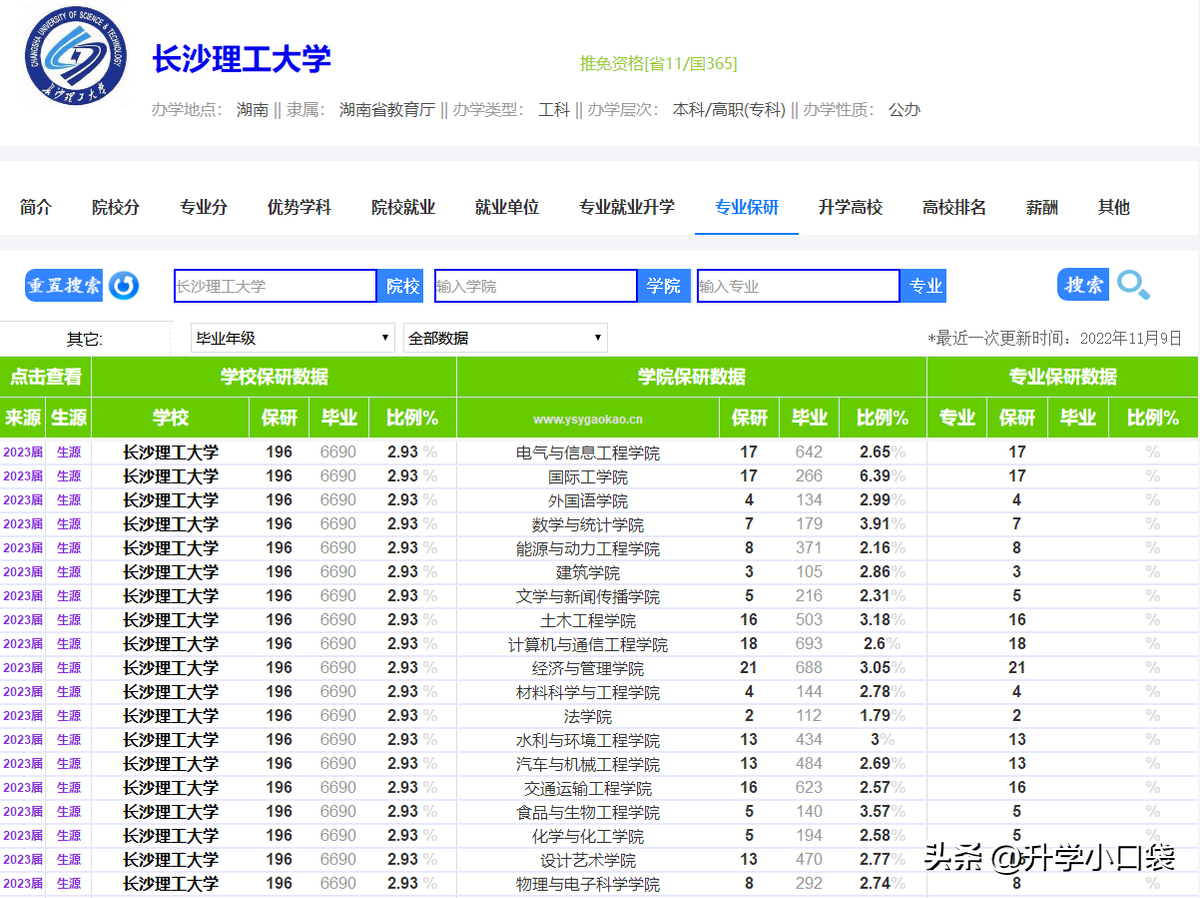The image size is (1200, 898).
Task: Click 2023届 link in 数学与统计学院 row
Action: [23, 524]
